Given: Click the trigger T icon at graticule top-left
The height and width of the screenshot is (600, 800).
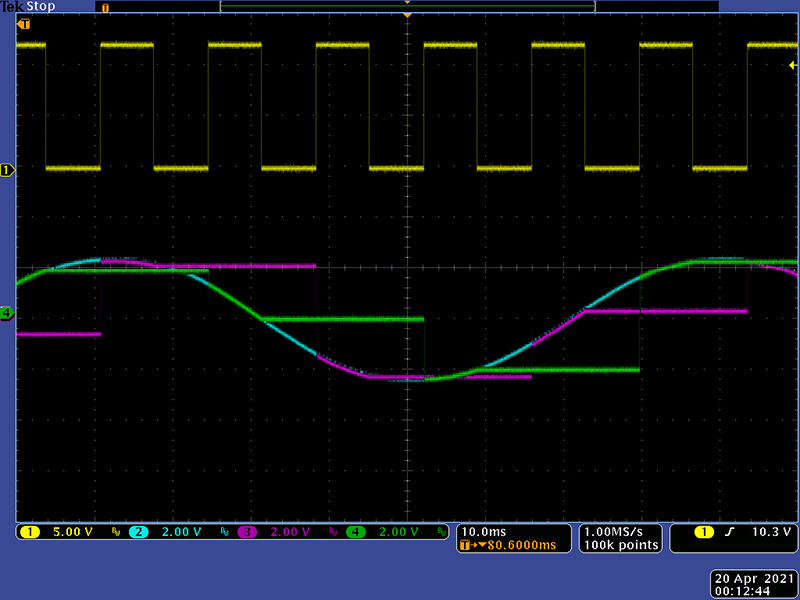Looking at the screenshot, I should [24, 22].
